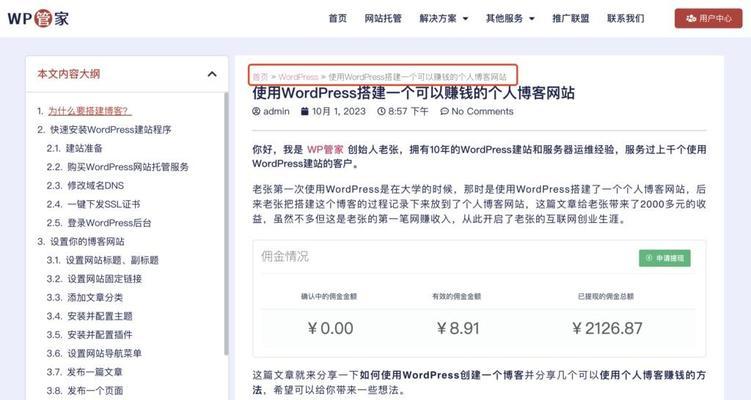
Task: Click the 本文内容大纲 panel title
Action: click(69, 74)
